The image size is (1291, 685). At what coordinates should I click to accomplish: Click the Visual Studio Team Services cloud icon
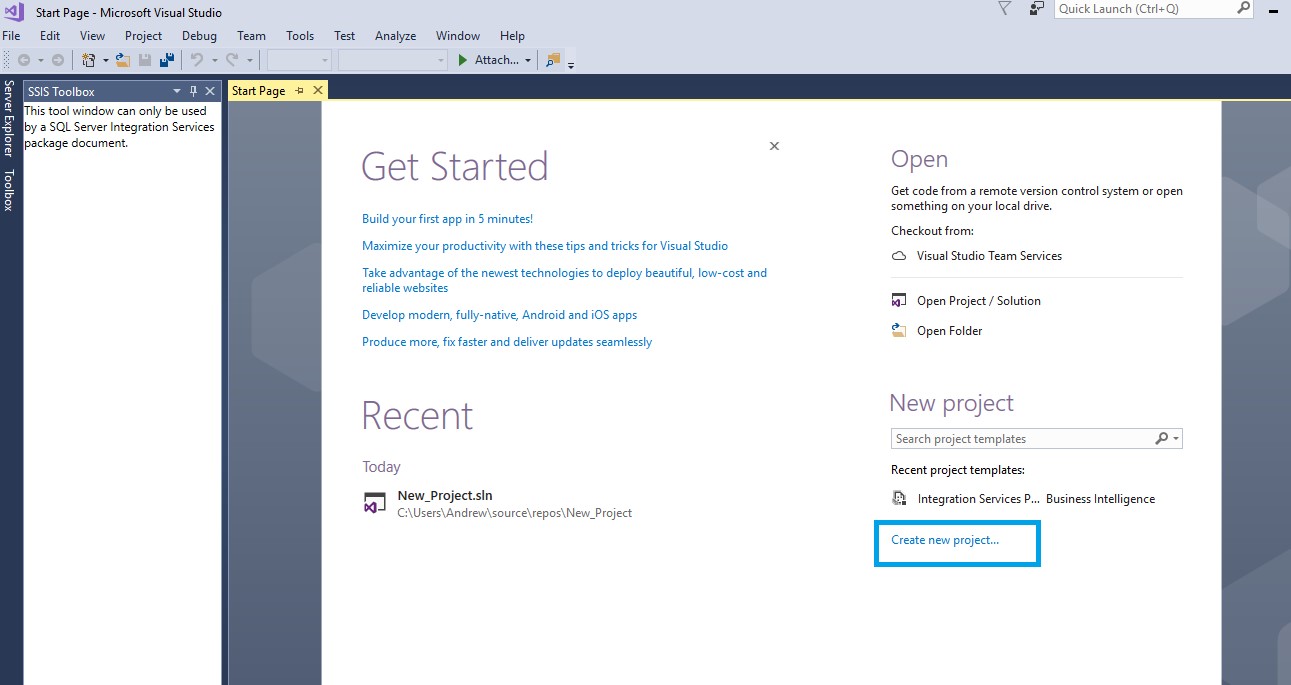click(899, 256)
